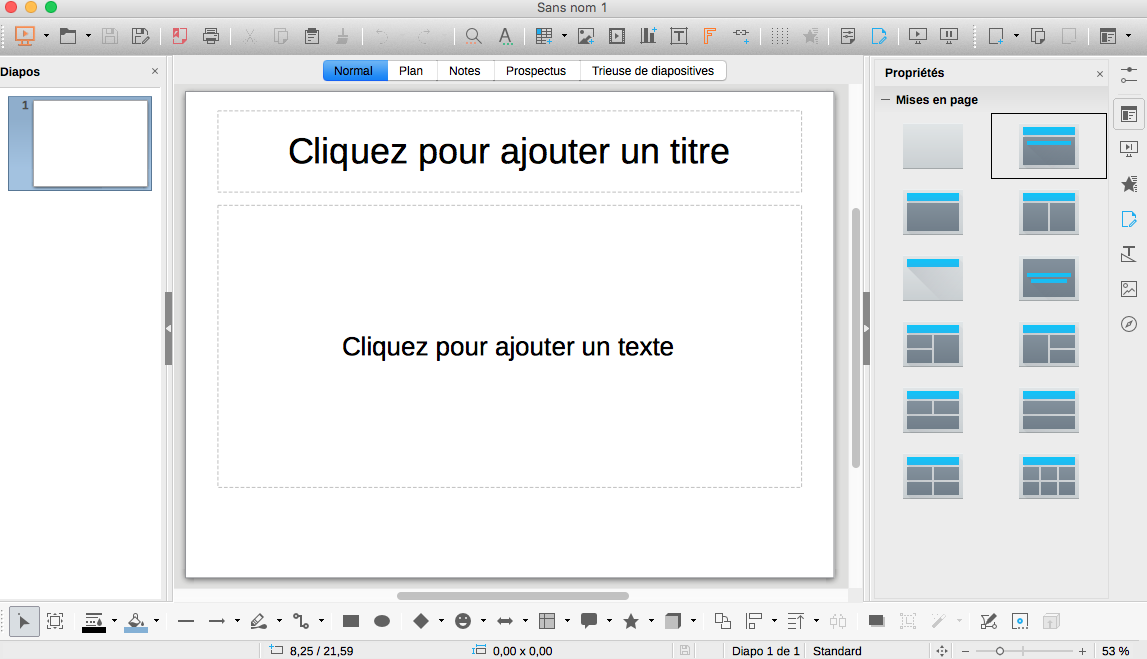Open the fill color dropdown arrow
Image resolution: width=1147 pixels, height=659 pixels.
coord(156,622)
